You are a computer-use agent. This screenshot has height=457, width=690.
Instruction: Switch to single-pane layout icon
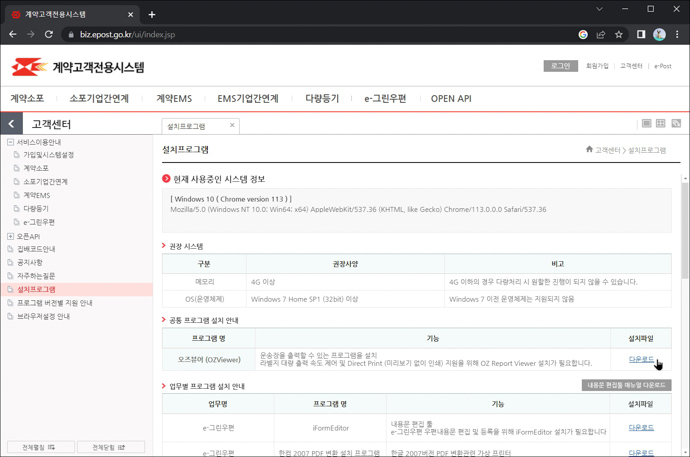click(646, 123)
